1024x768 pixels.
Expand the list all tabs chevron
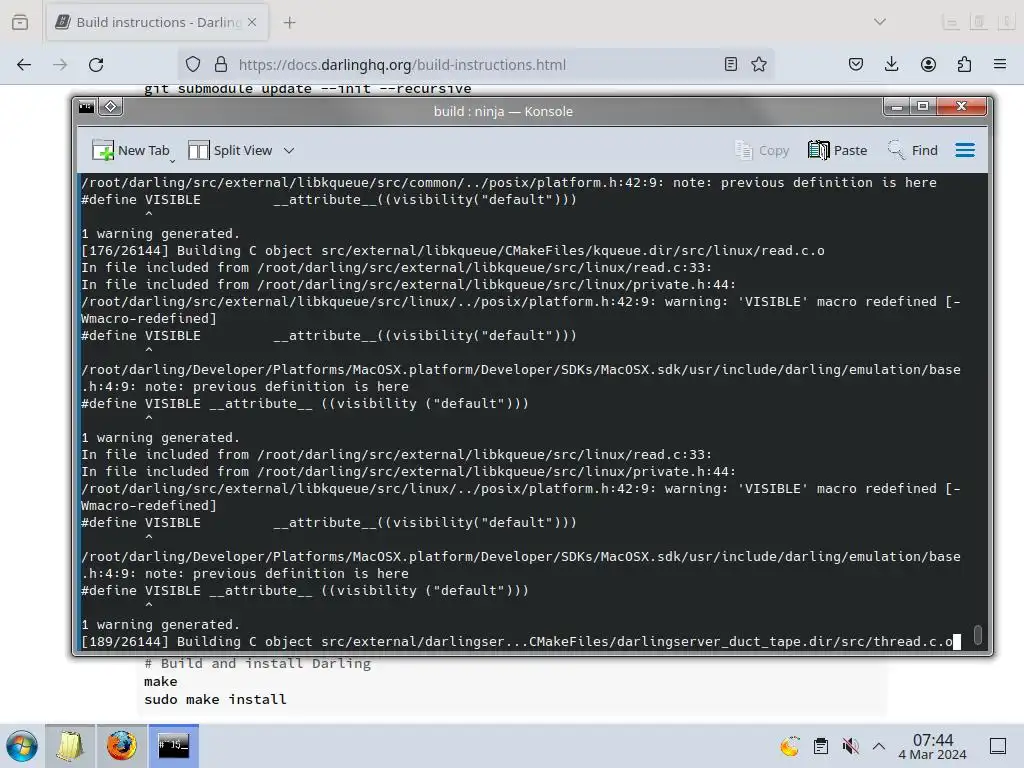tap(880, 22)
